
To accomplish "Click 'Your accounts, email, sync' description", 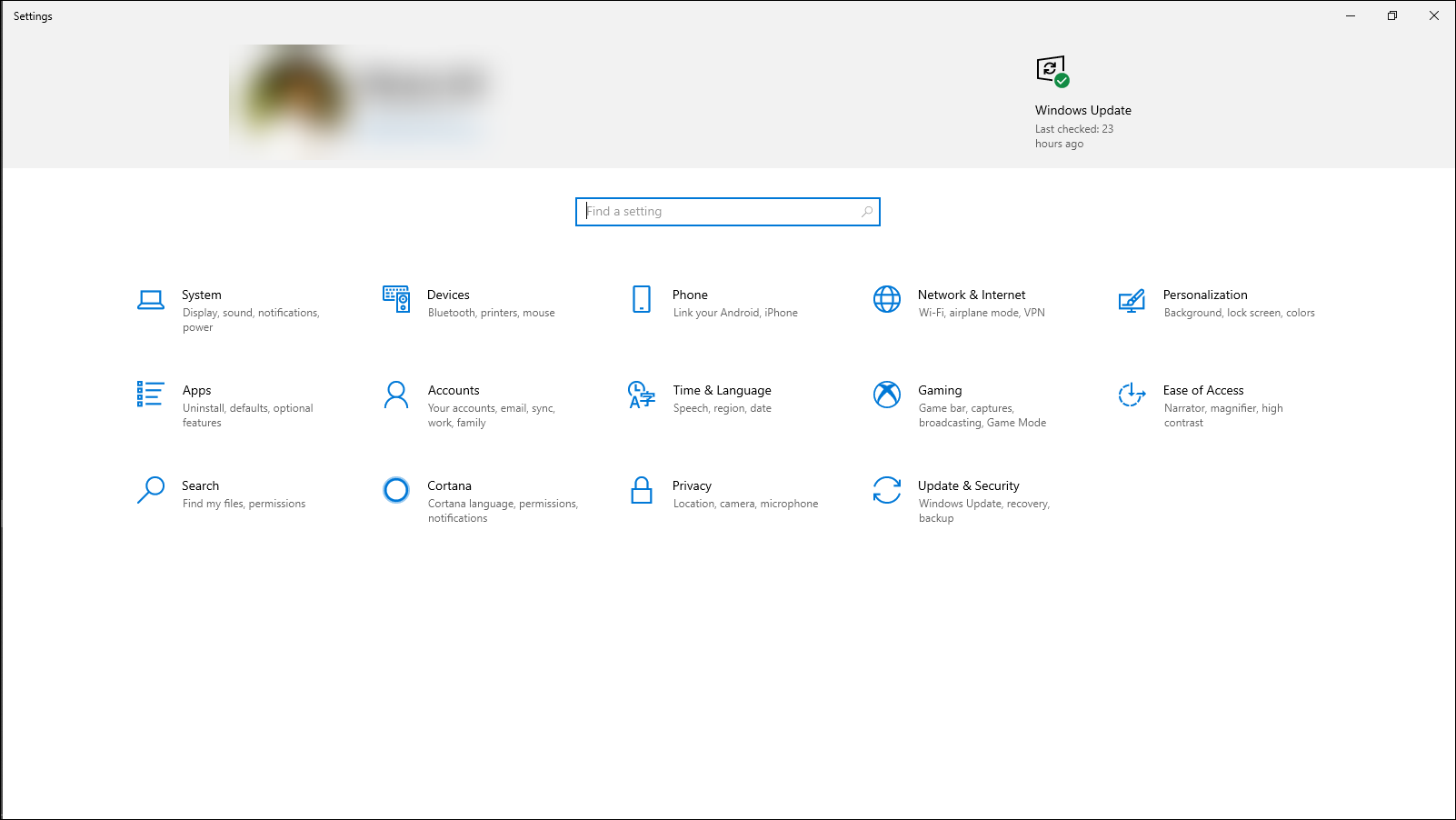I will tap(492, 415).
